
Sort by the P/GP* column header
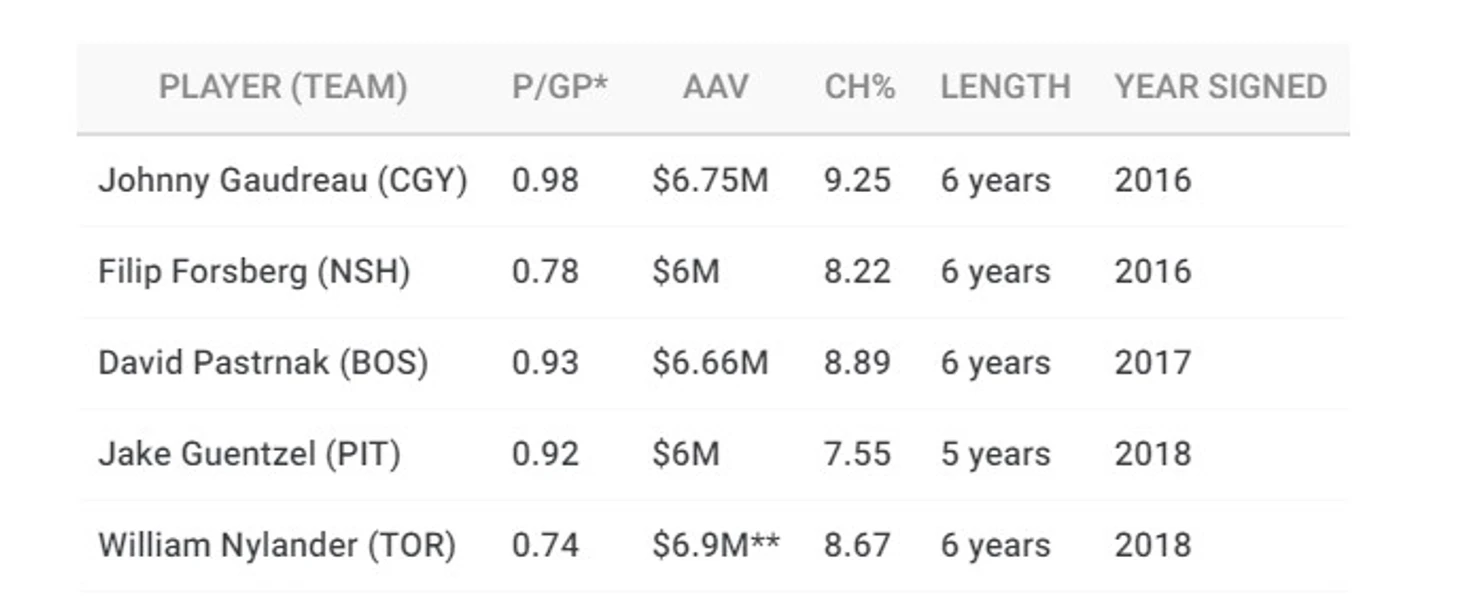coord(559,87)
